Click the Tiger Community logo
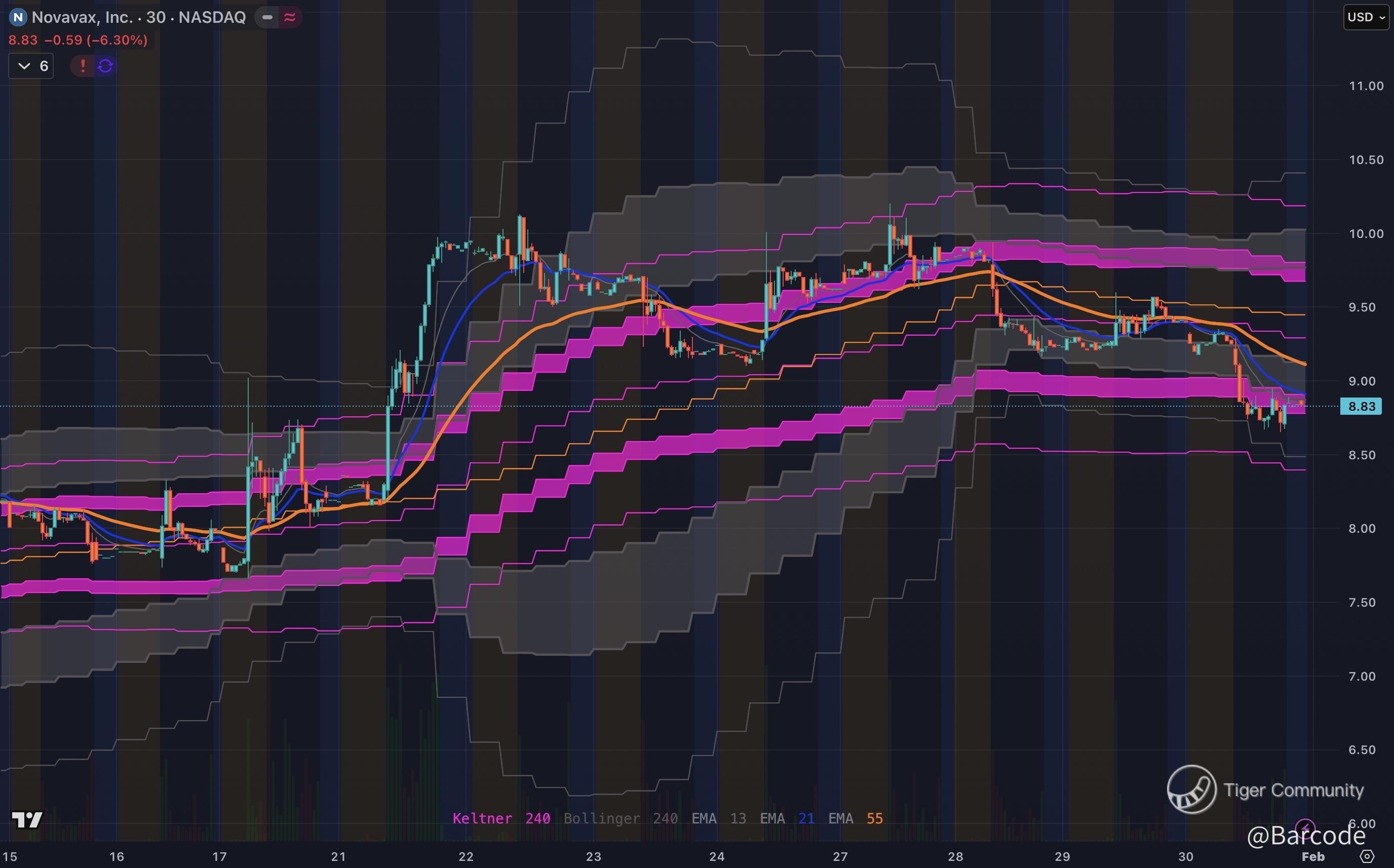This screenshot has width=1394, height=868. click(1192, 790)
